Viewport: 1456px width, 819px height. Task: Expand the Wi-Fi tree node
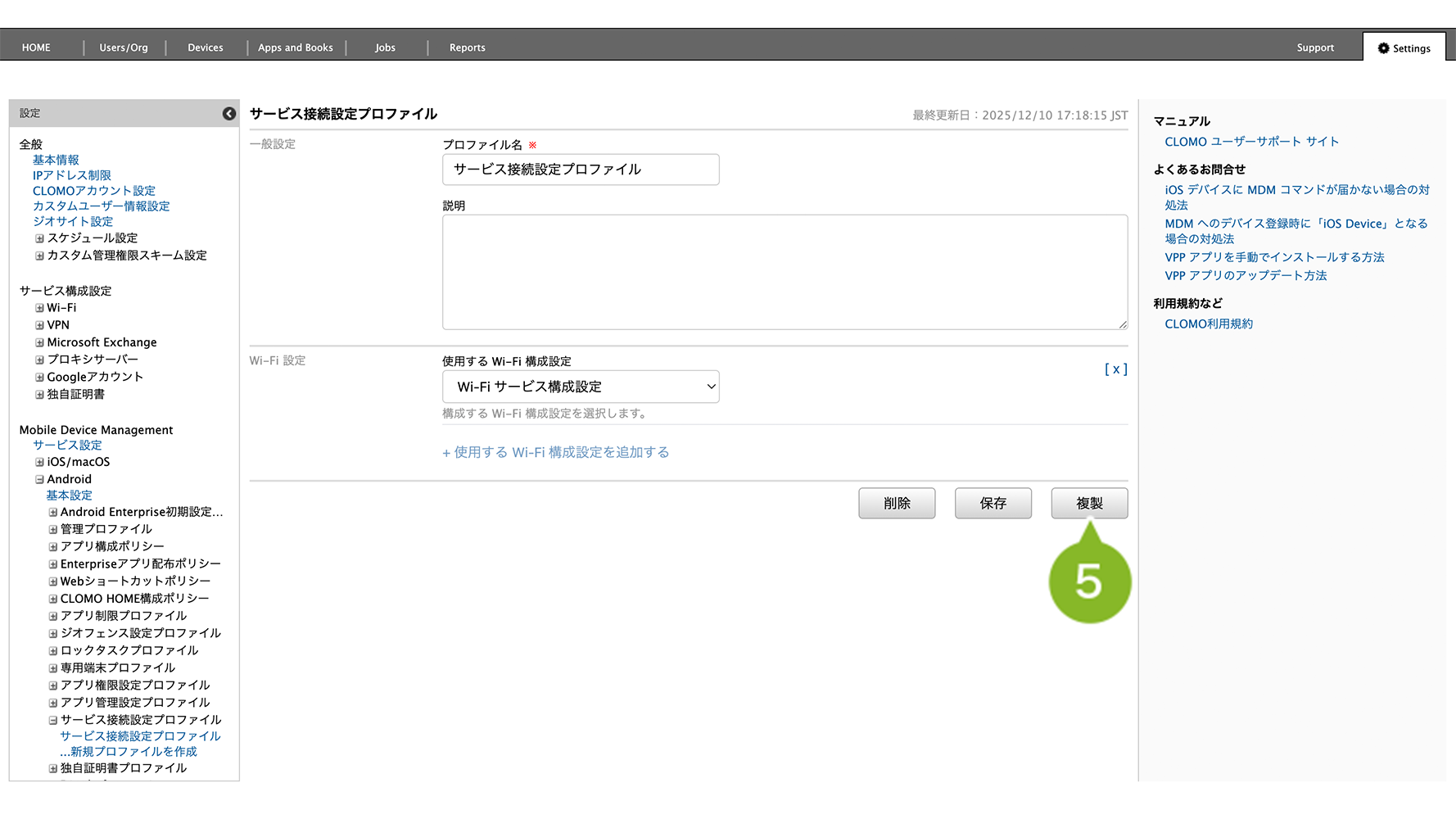(39, 308)
